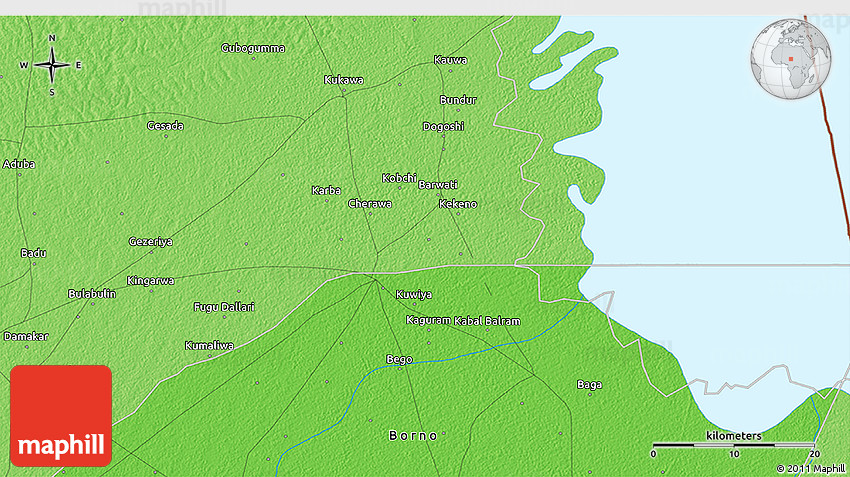Select the Bego town label
The height and width of the screenshot is (477, 850).
coord(400,359)
